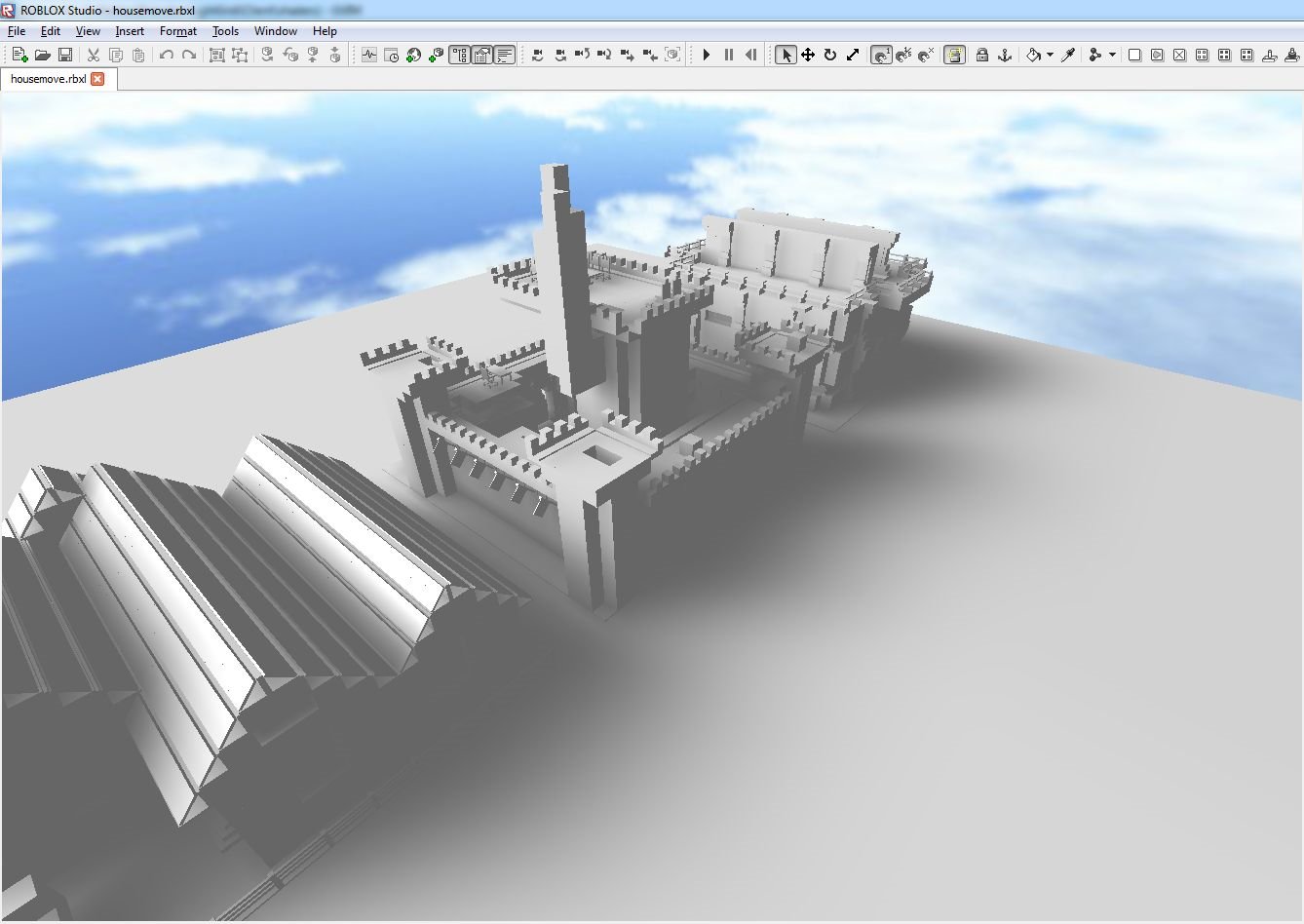Insert a new object with cube-plus icon
1304x924 pixels.
[x=436, y=56]
